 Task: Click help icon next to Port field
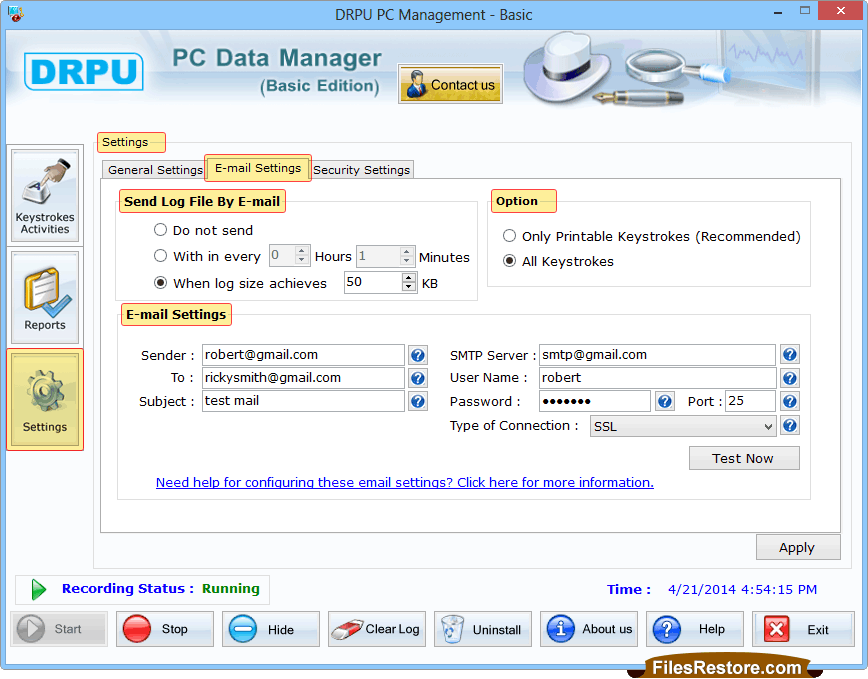[x=790, y=401]
